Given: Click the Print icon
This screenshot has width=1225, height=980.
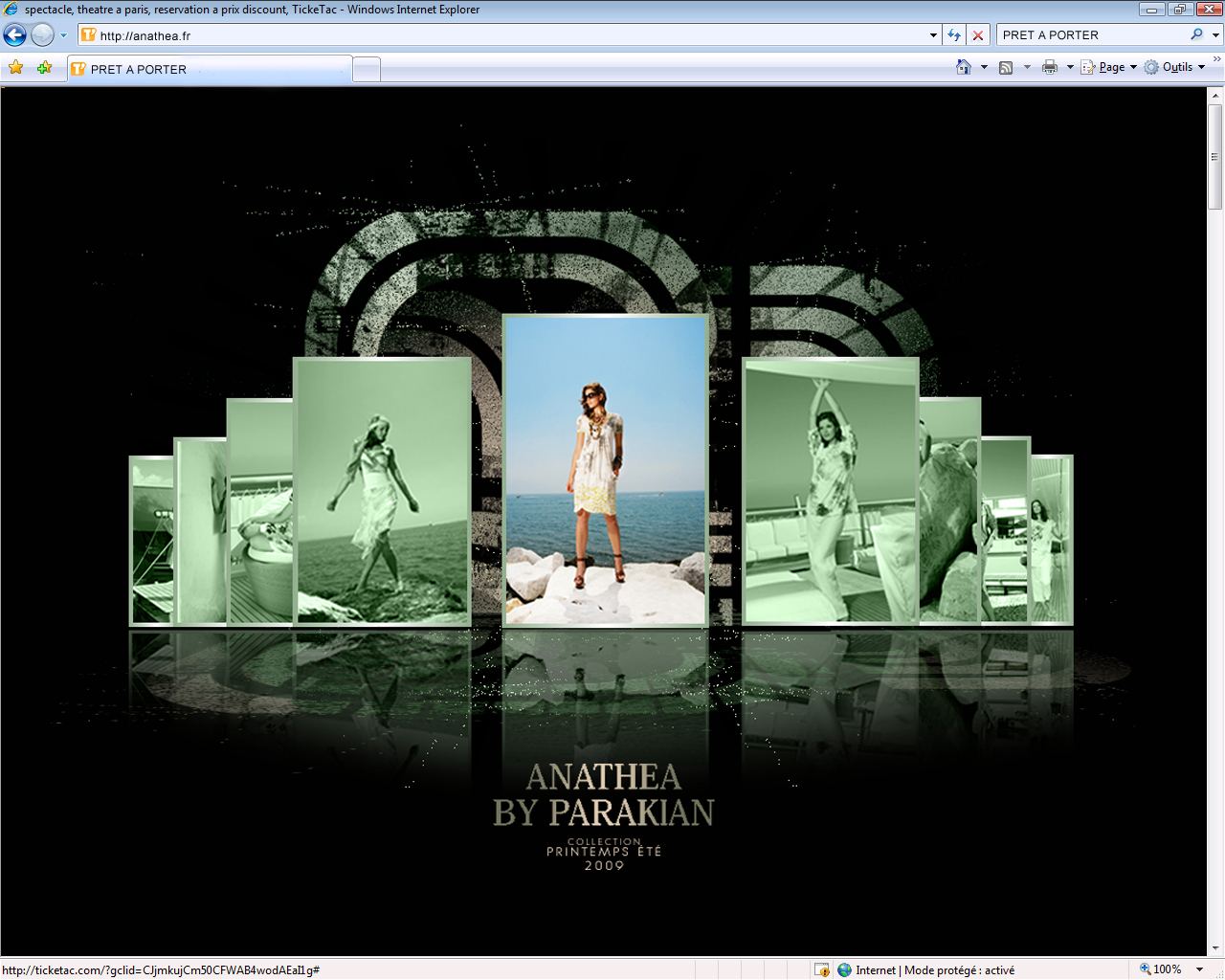Looking at the screenshot, I should (1050, 67).
